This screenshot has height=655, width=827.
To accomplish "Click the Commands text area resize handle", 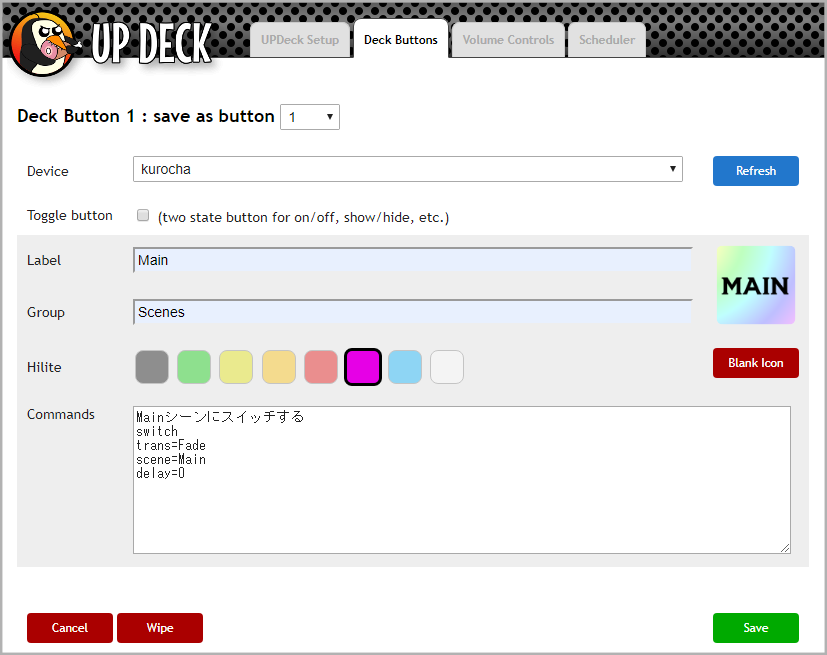I will [x=785, y=548].
